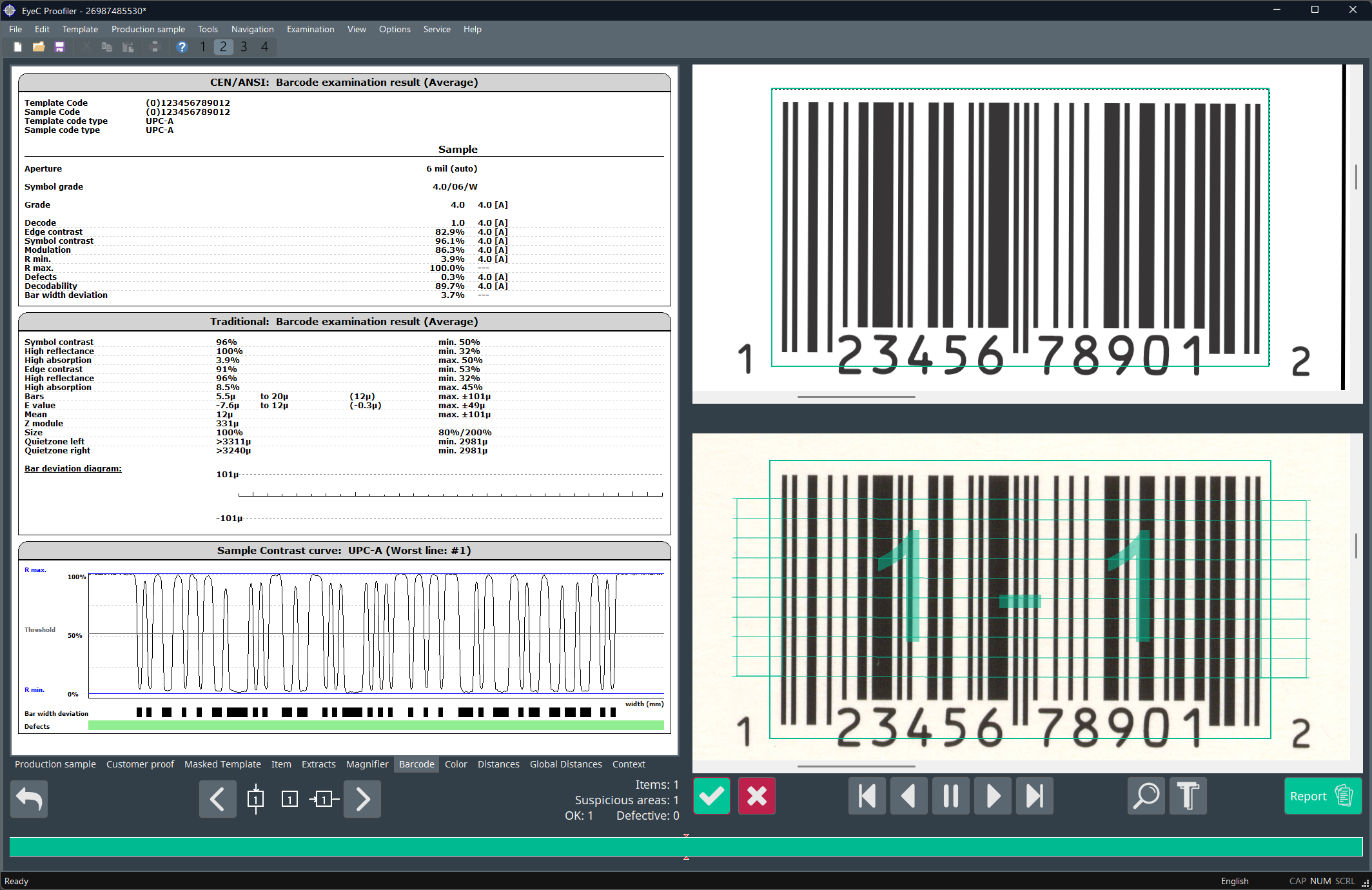The height and width of the screenshot is (890, 1372).
Task: Click the Sample Contrast curve header
Action: coord(344,551)
